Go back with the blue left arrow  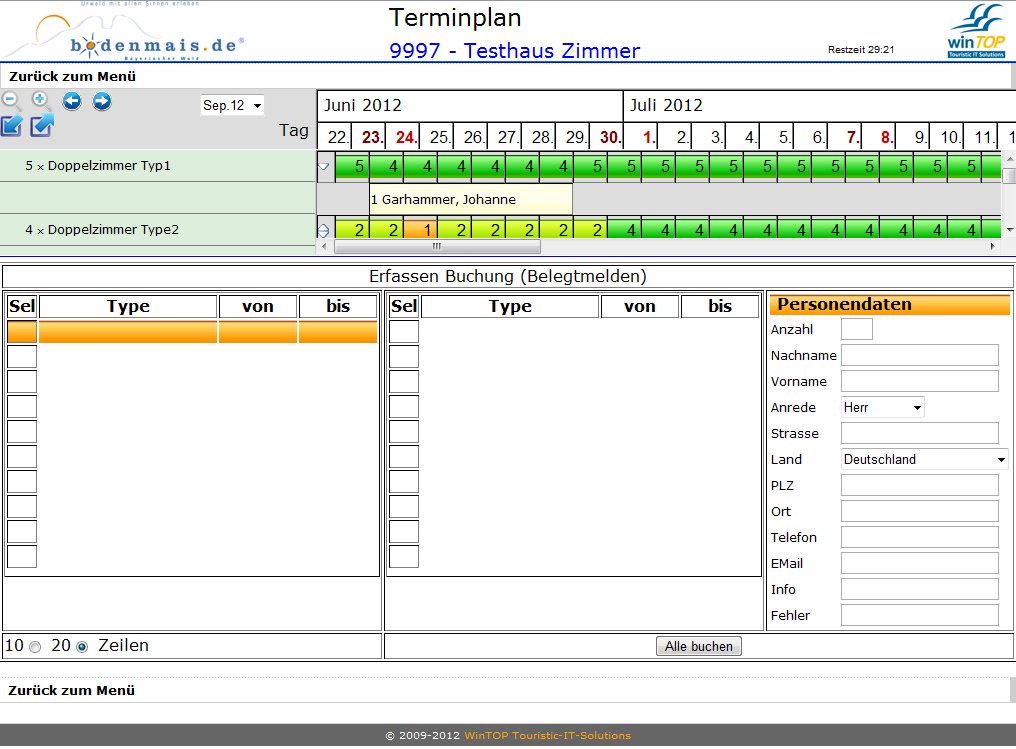tap(72, 100)
